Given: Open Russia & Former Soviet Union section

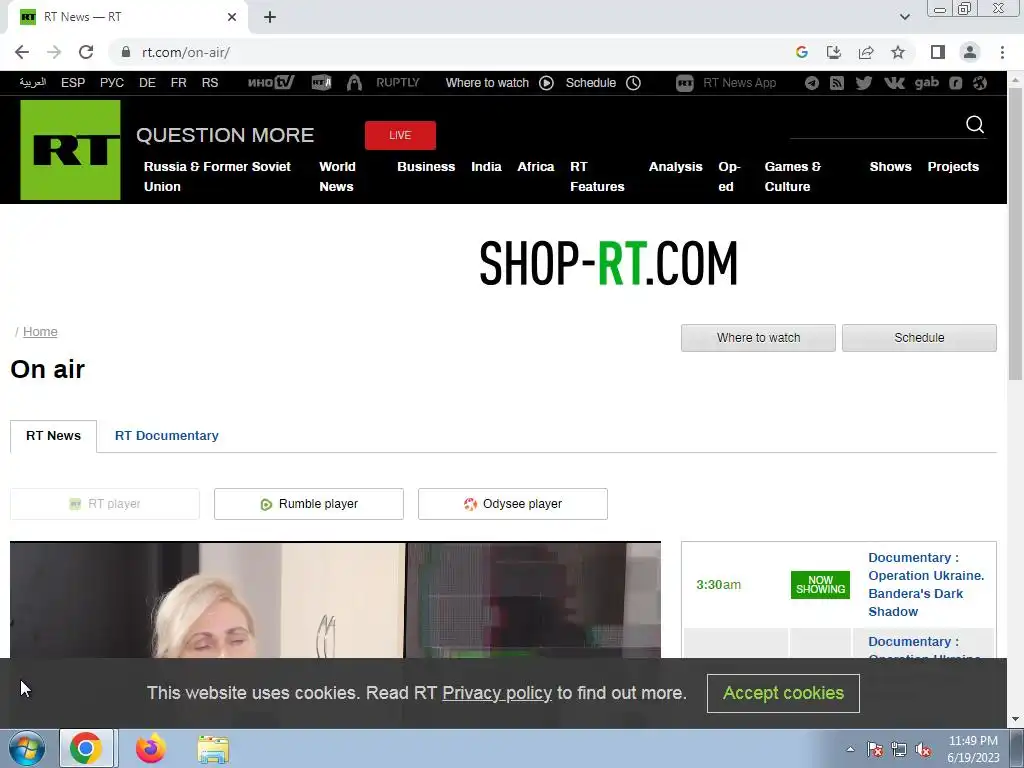Looking at the screenshot, I should pos(217,176).
